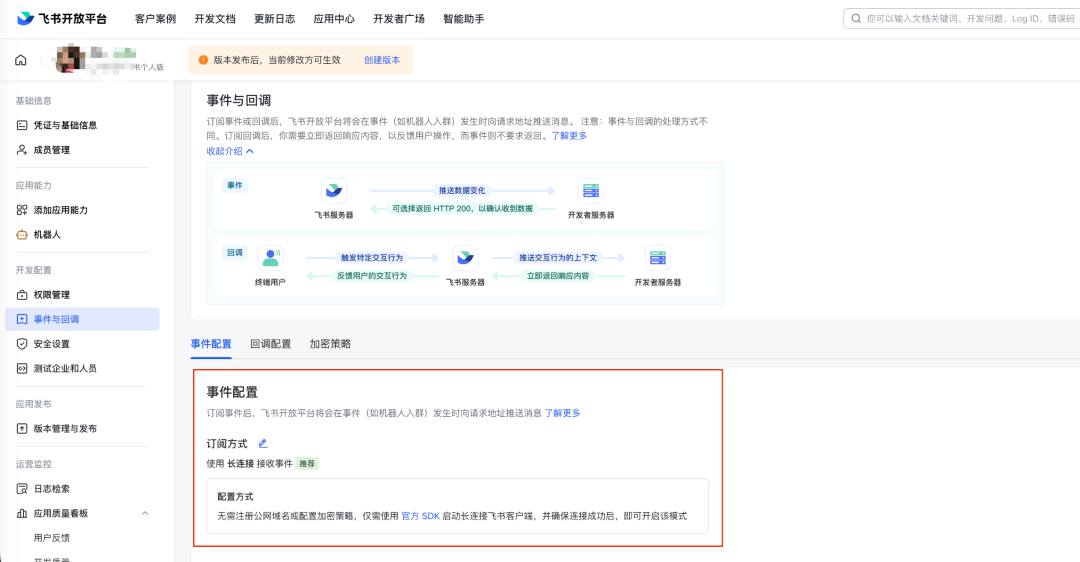
Task: Click the 推荐 green tag
Action: click(x=307, y=464)
